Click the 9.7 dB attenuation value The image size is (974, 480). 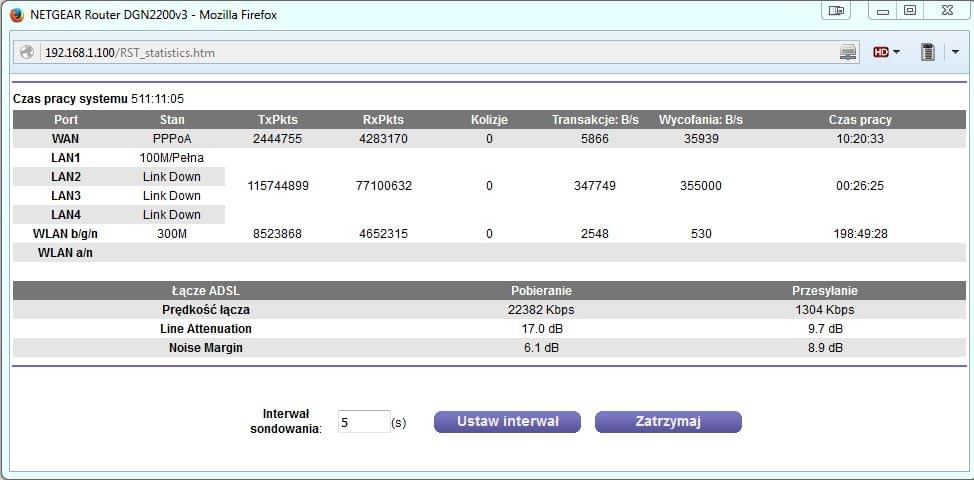[825, 329]
